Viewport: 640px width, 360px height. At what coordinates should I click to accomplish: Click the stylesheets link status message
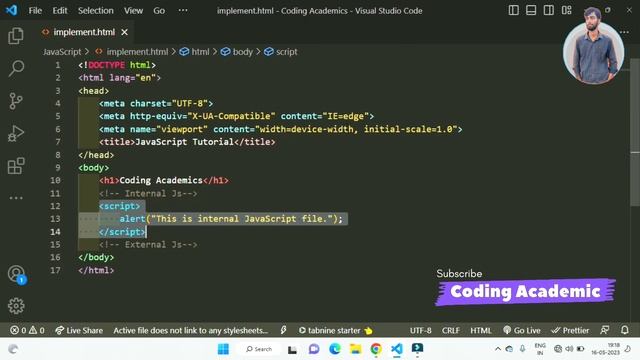(x=190, y=330)
